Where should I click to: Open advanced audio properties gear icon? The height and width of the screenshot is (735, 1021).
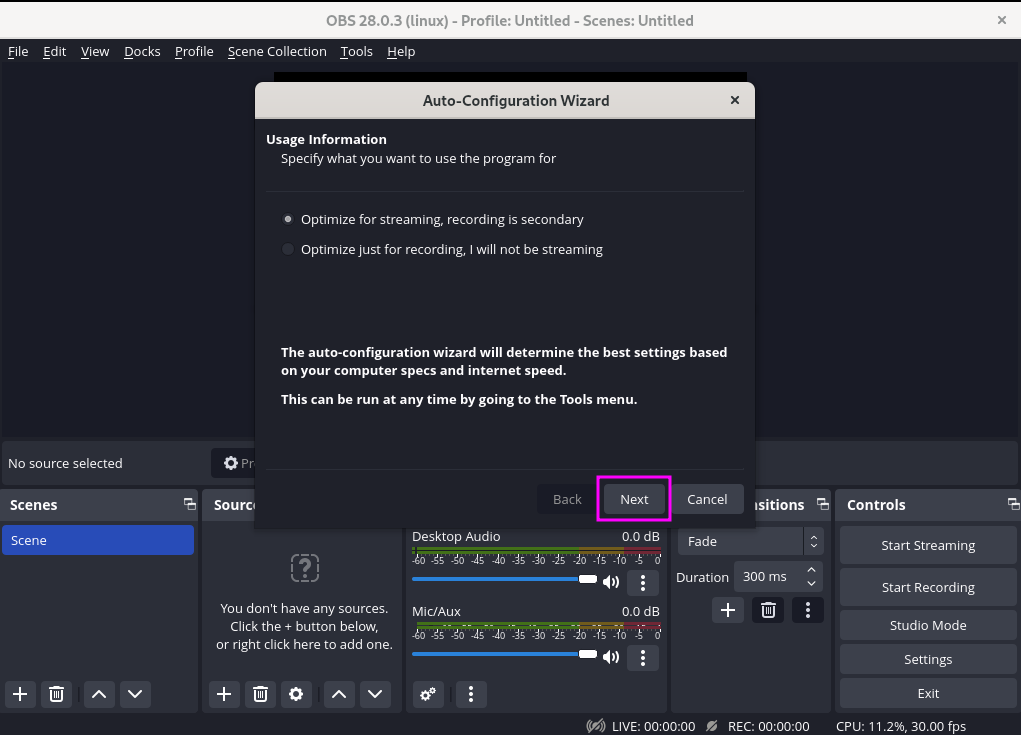coord(428,694)
